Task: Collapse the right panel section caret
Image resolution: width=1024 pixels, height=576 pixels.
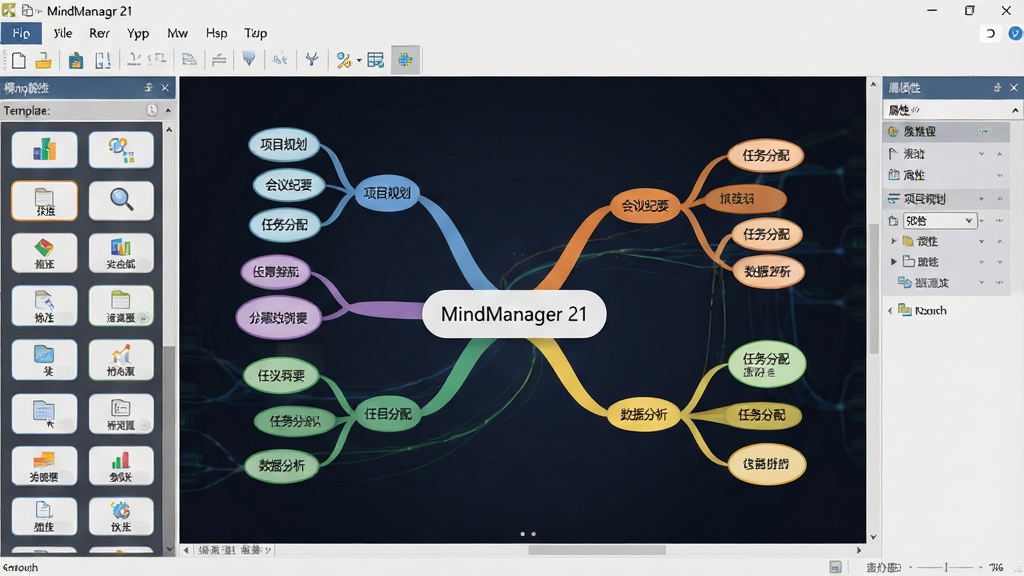Action: tap(1015, 110)
